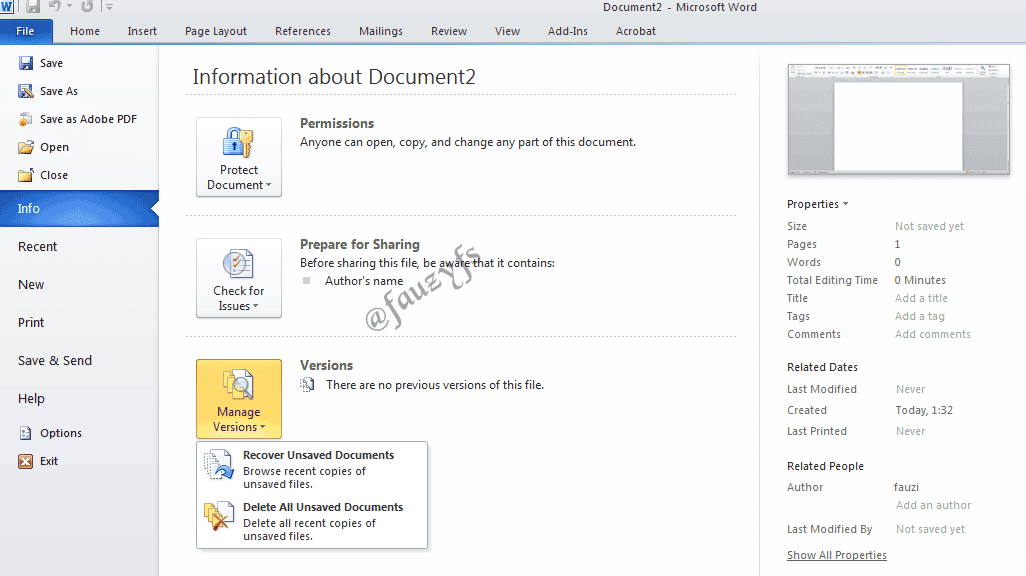Click the Save as Adobe PDF icon
Viewport: 1026px width, 576px height.
26,119
